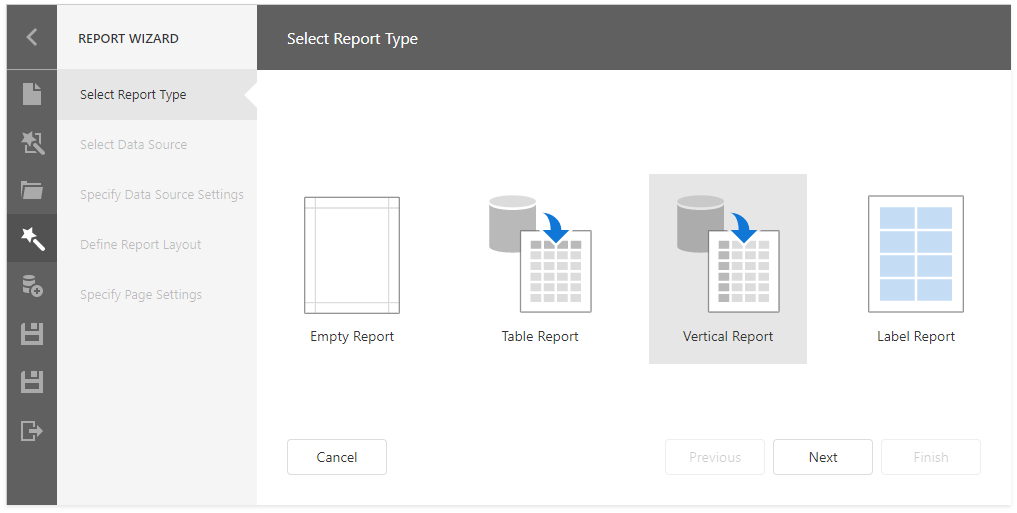Pick the Label Report type

(x=916, y=270)
